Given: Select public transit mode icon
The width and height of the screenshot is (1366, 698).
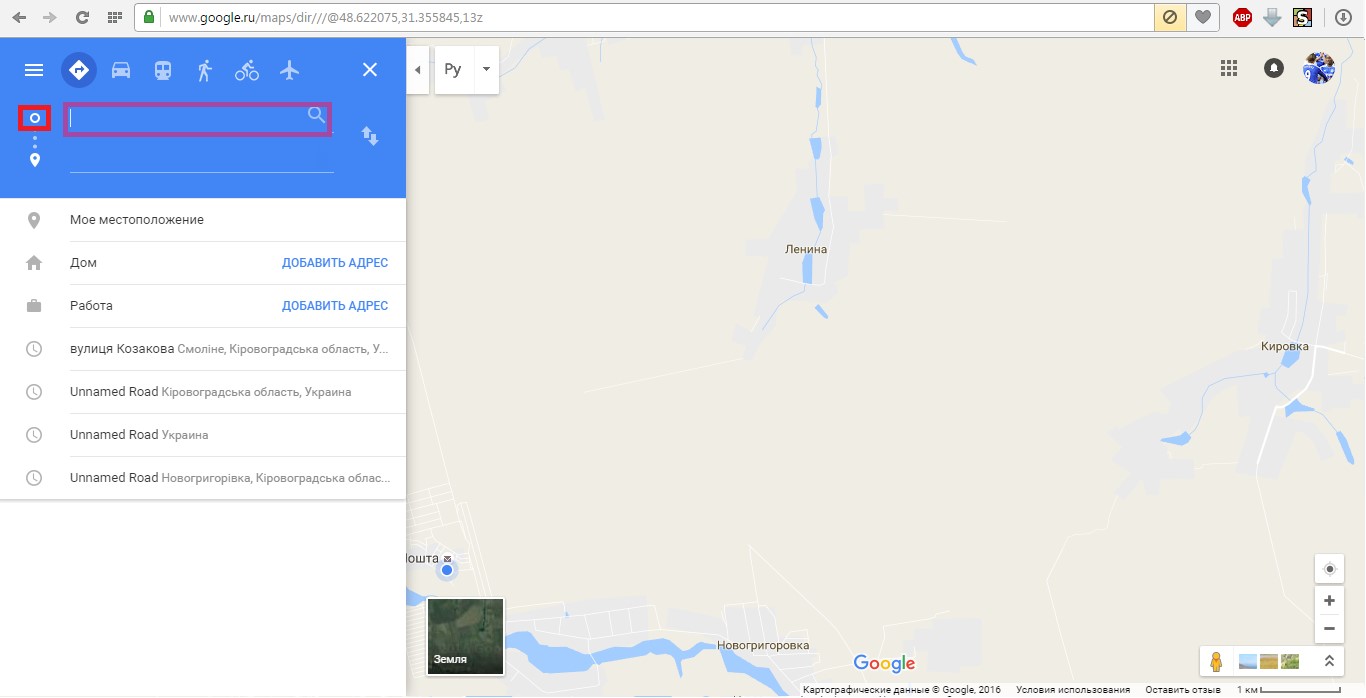Looking at the screenshot, I should coord(162,70).
